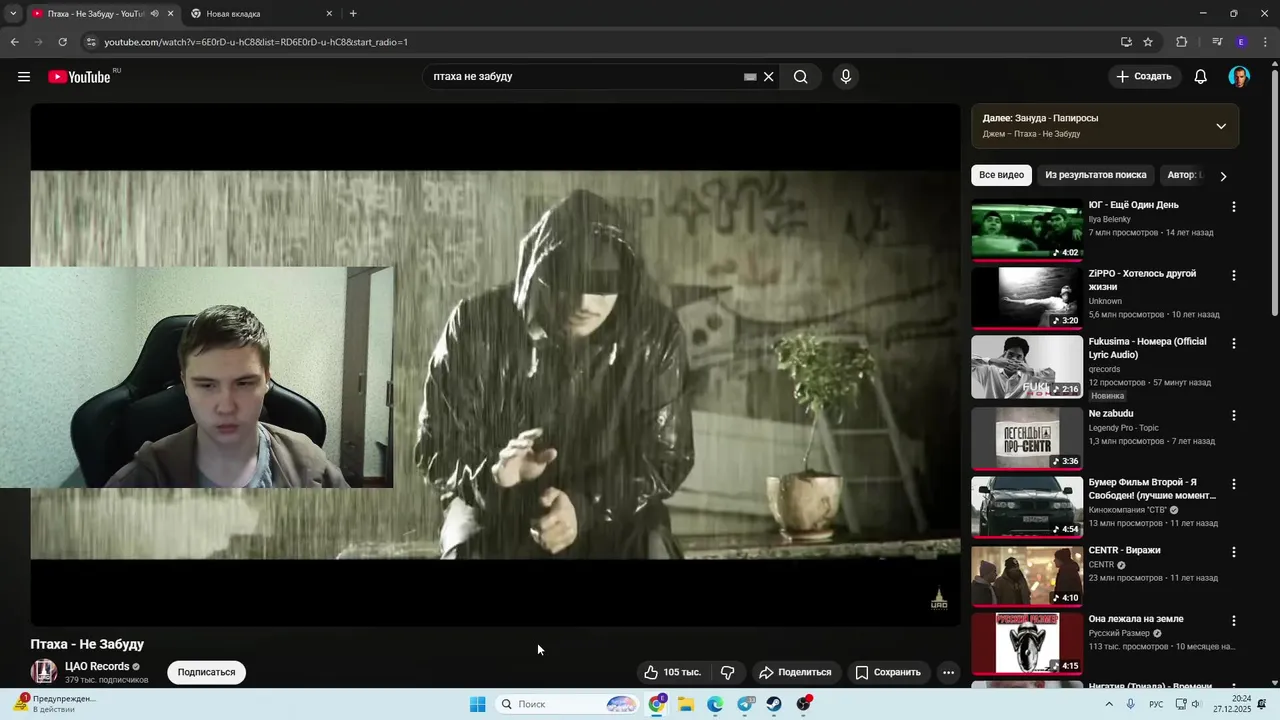Image resolution: width=1280 pixels, height=720 pixels.
Task: Expand the Далее playlist panel chevron
Action: (1221, 126)
